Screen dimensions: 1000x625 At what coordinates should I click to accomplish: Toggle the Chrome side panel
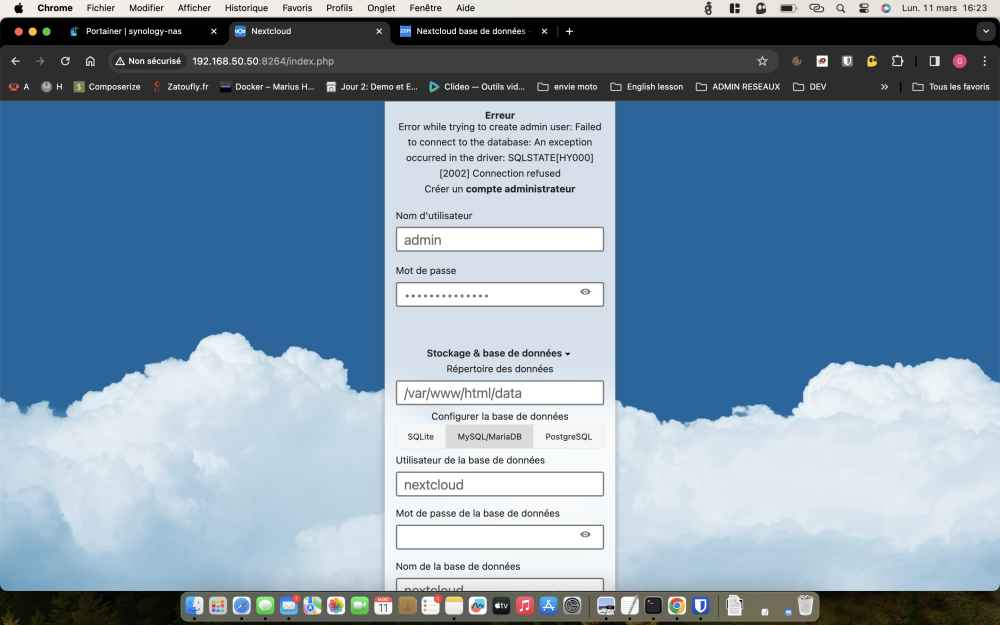[934, 61]
